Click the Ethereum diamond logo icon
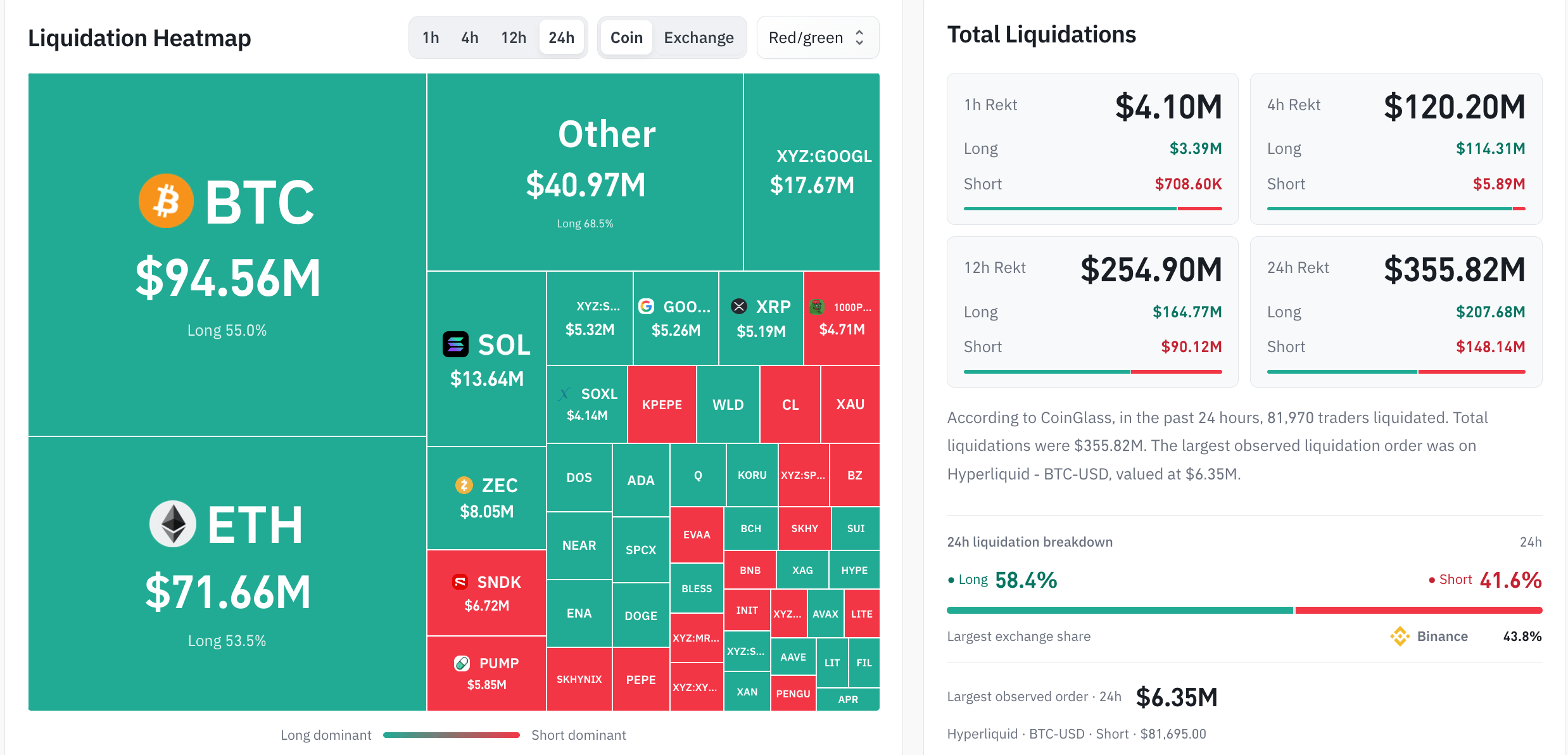Viewport: 1568px width, 755px height. coord(173,524)
